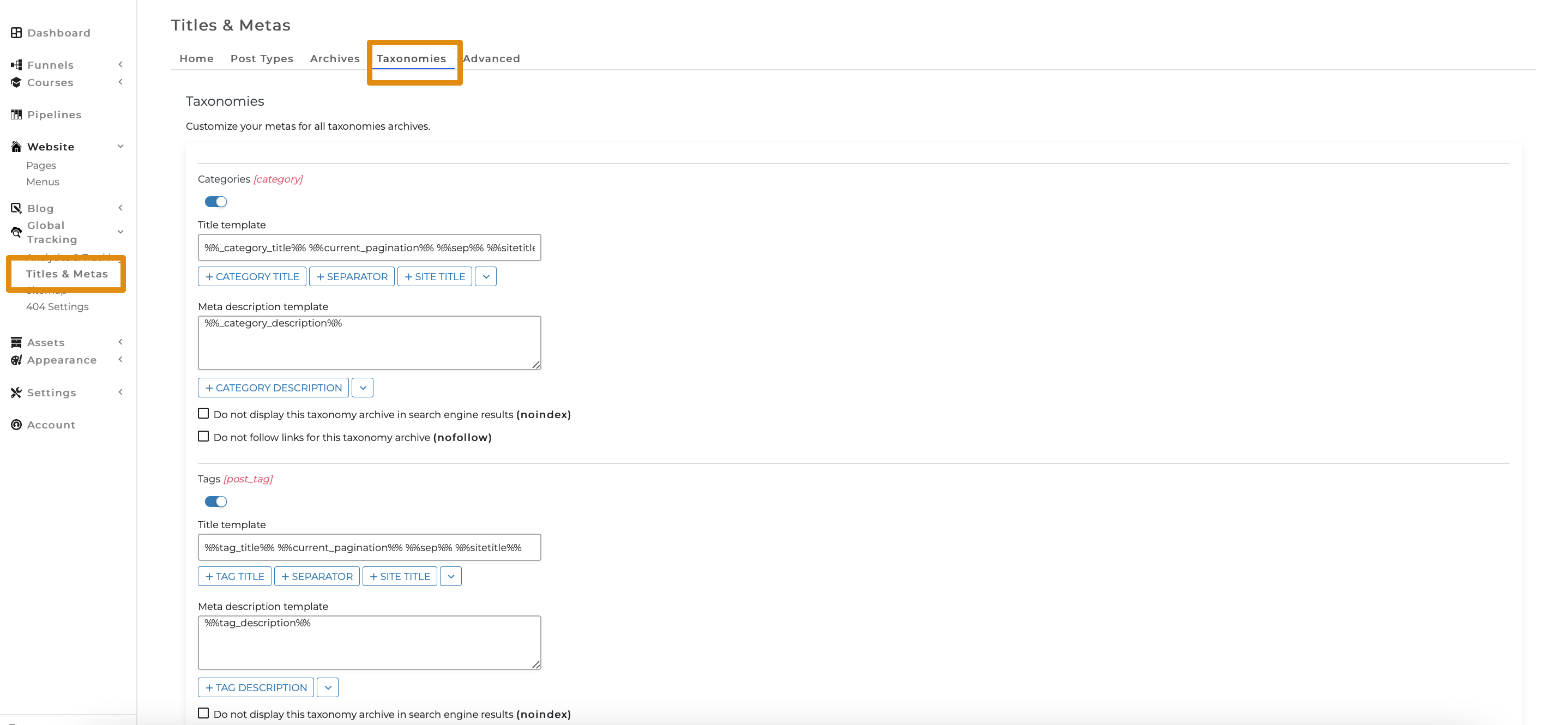Switch to the Post Types tab
Screen dimensions: 1568x725
click(x=262, y=58)
